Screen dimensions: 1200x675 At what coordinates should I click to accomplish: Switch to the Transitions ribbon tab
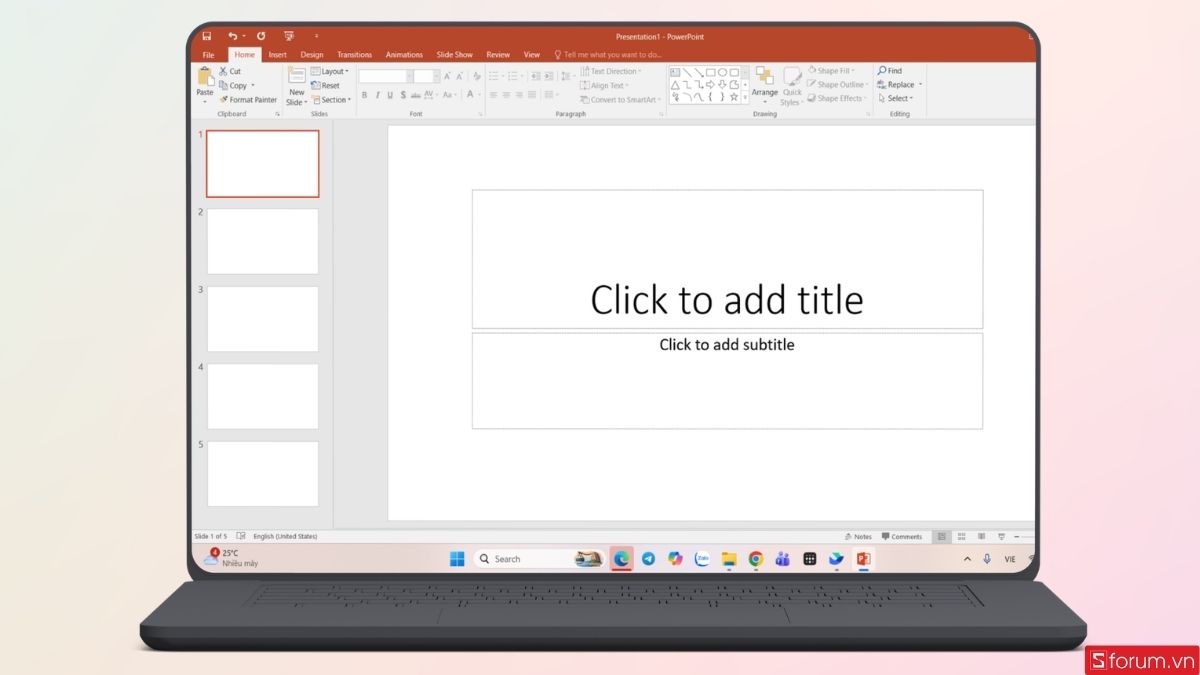[x=355, y=54]
